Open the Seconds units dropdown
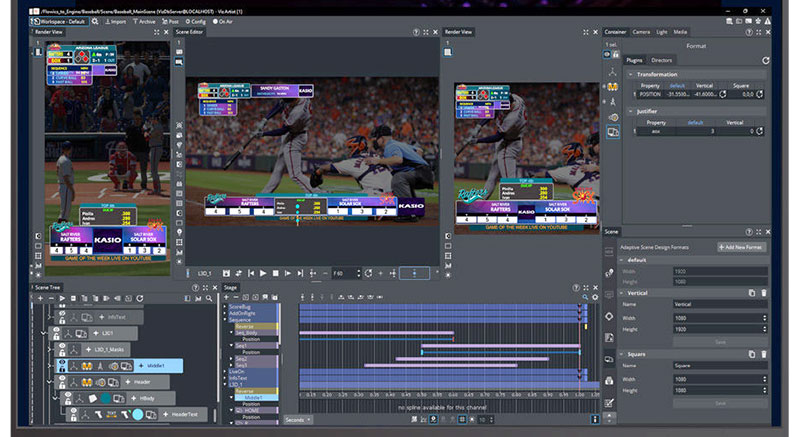 tap(298, 419)
